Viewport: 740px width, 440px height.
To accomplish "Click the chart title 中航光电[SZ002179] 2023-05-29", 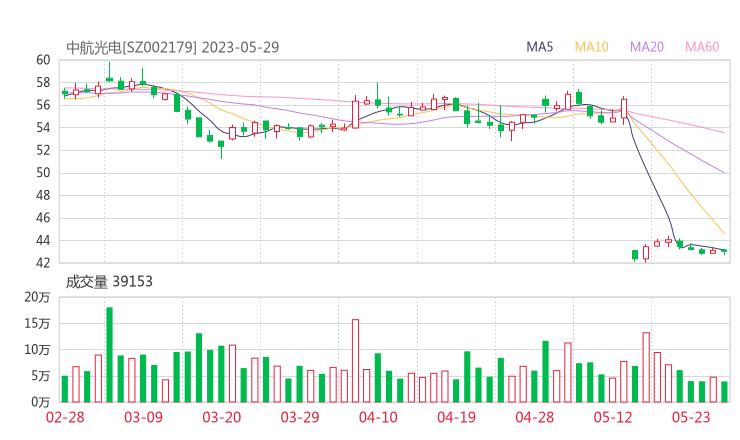I will (x=172, y=47).
